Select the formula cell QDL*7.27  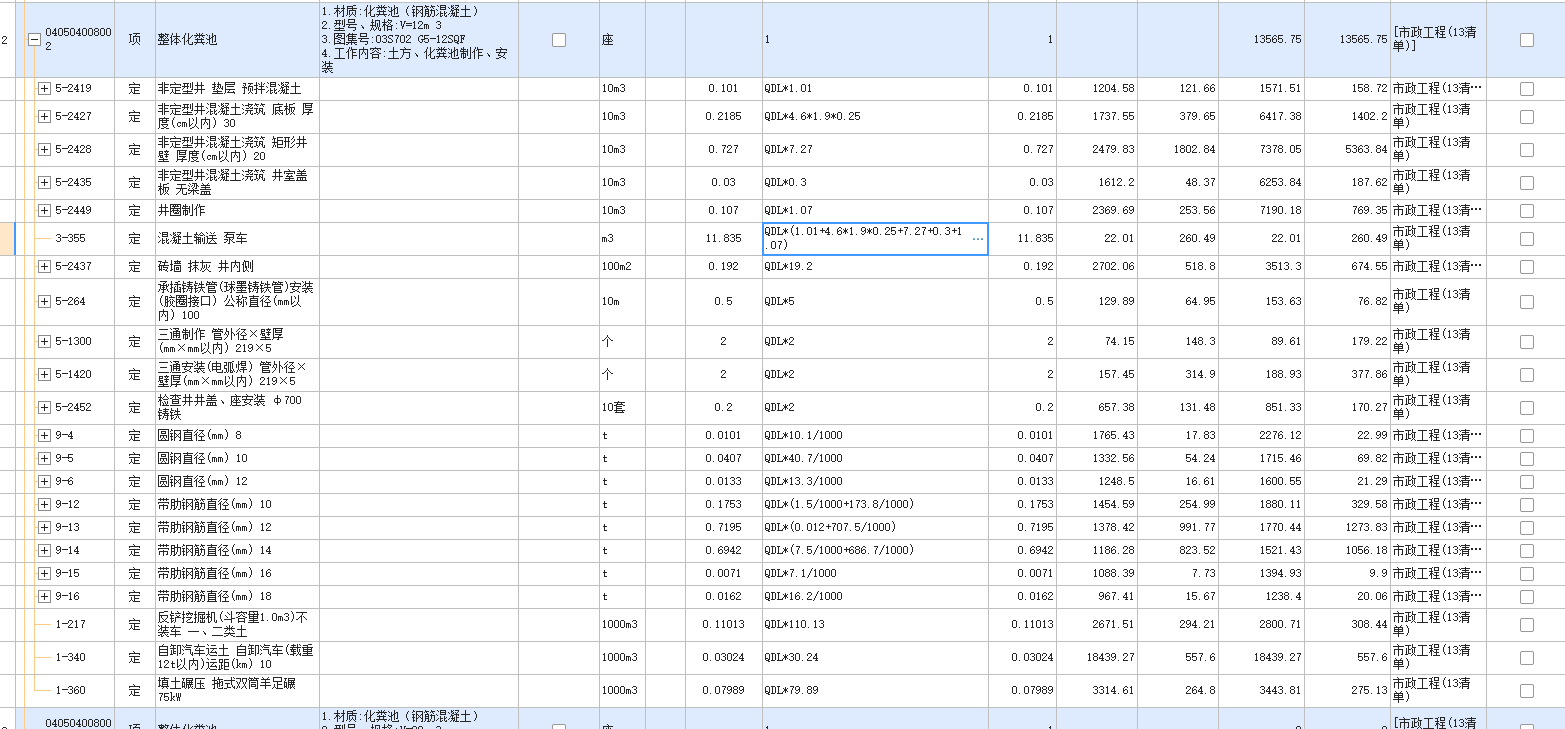875,150
